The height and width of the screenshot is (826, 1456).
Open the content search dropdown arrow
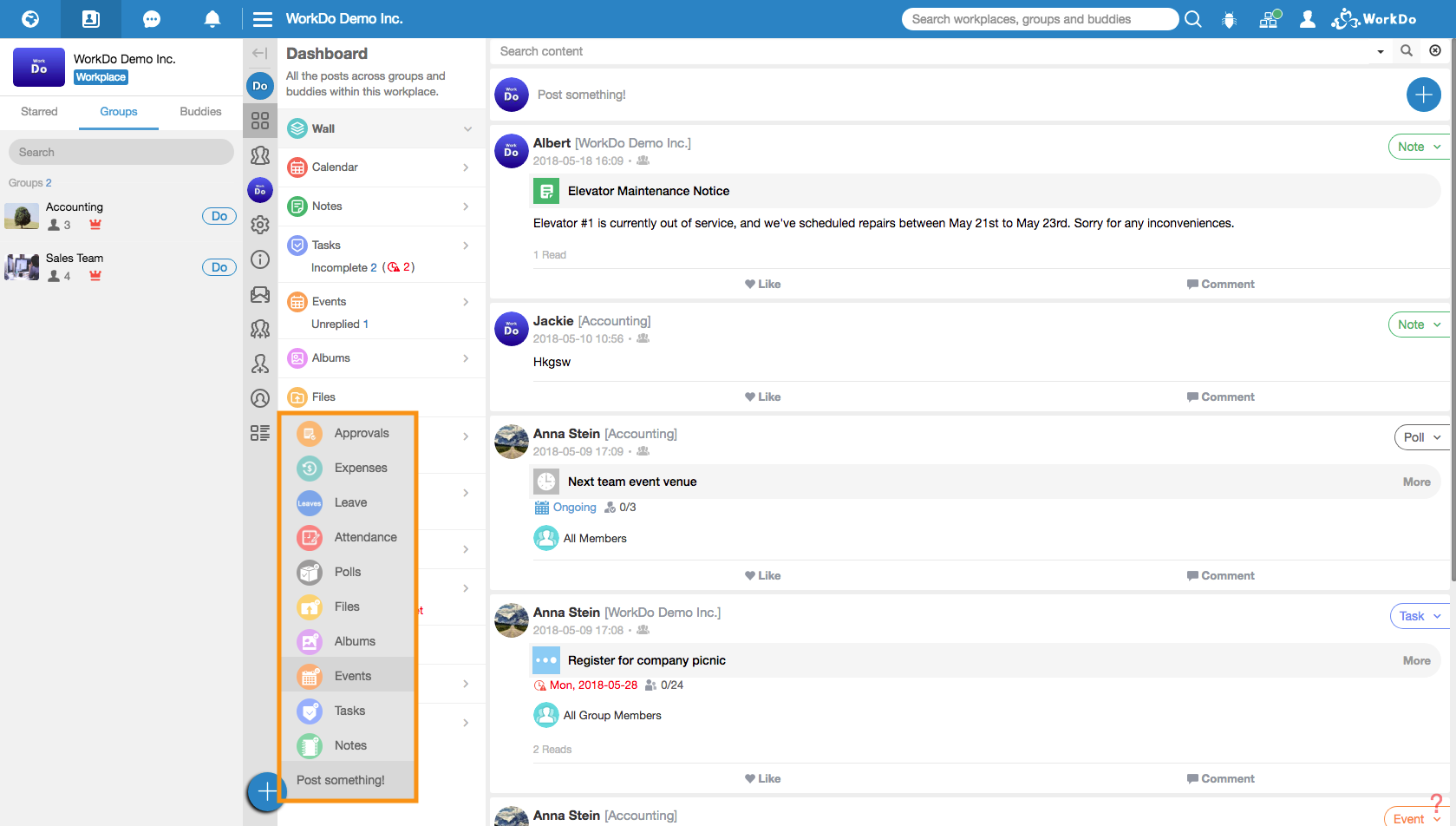click(1380, 52)
